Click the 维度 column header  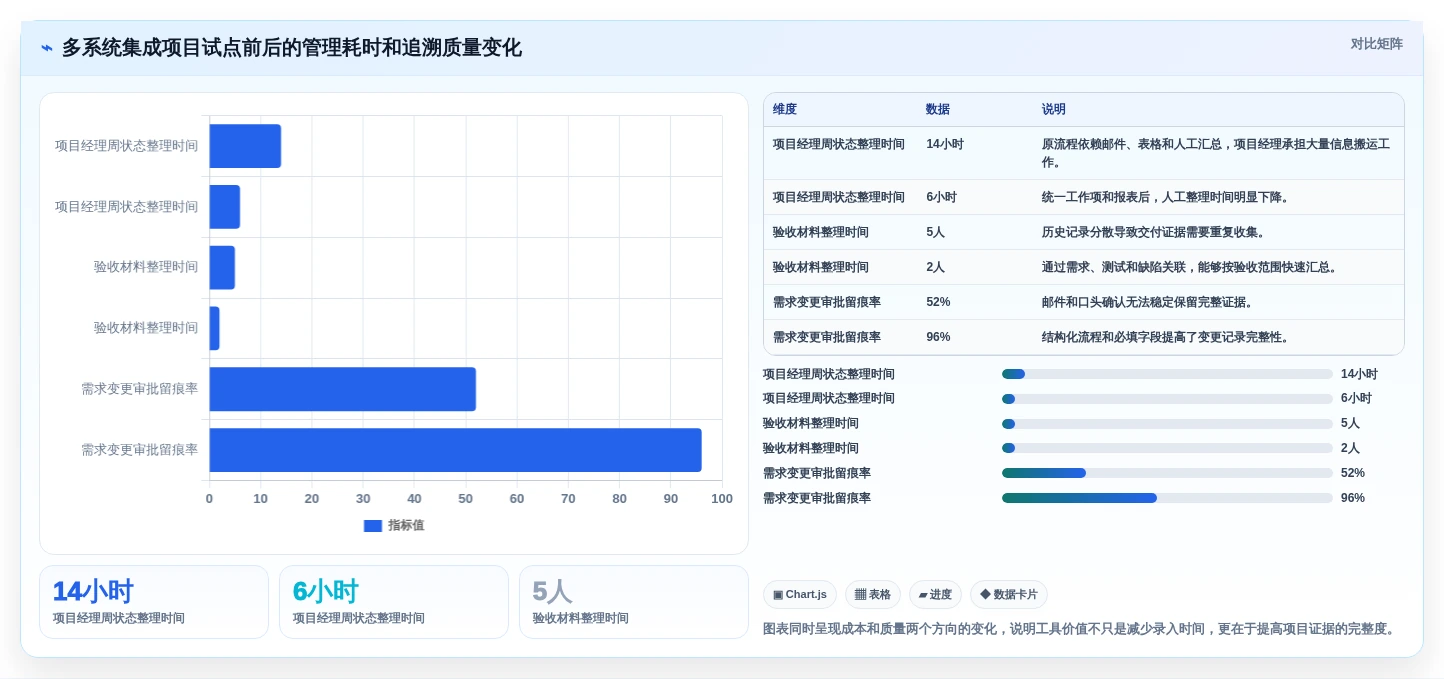click(785, 109)
